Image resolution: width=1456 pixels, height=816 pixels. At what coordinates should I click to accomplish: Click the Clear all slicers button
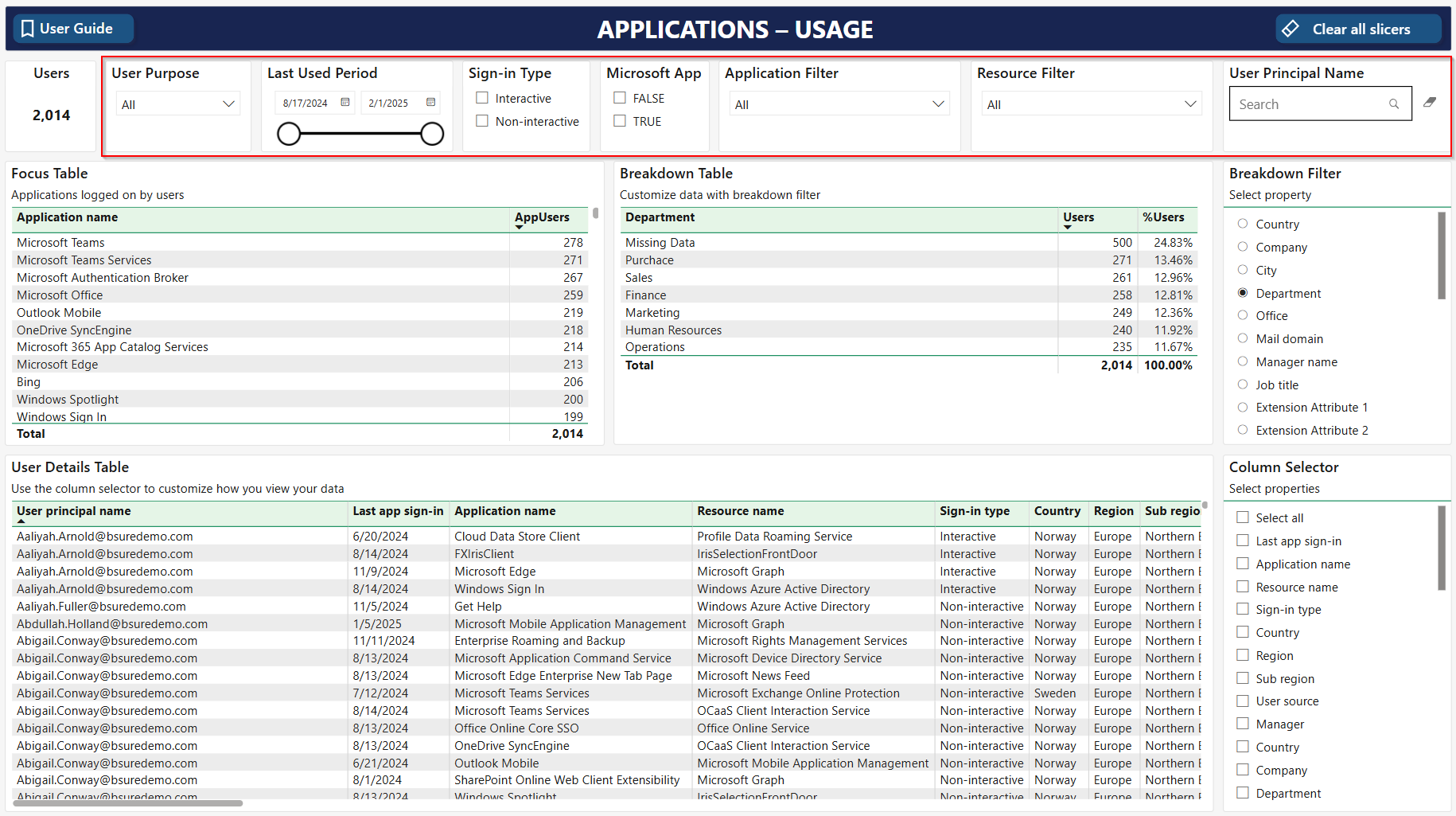click(1360, 29)
